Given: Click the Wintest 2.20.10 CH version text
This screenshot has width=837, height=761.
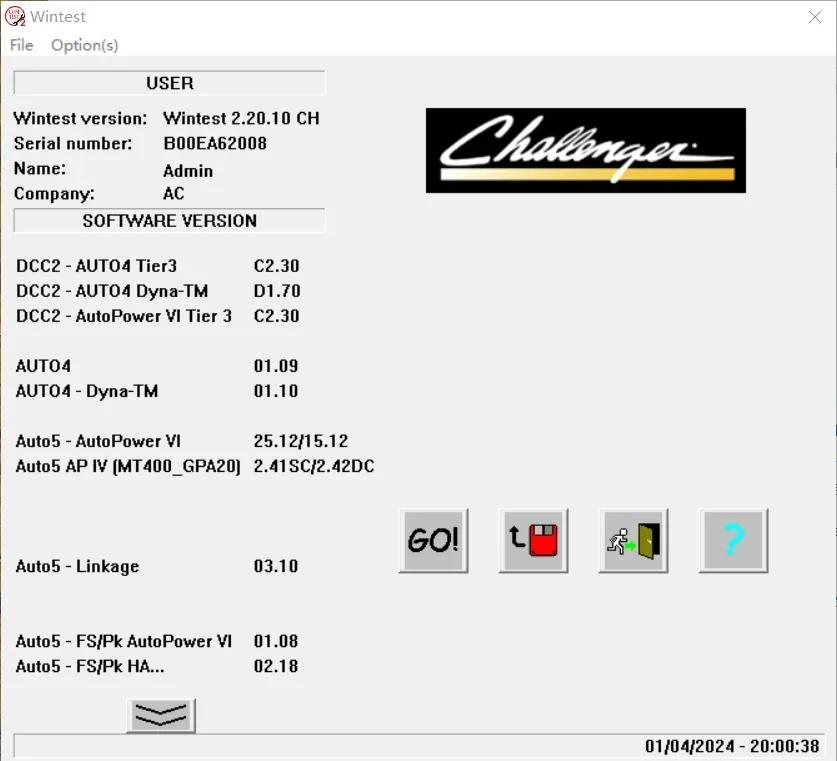Looking at the screenshot, I should (241, 118).
